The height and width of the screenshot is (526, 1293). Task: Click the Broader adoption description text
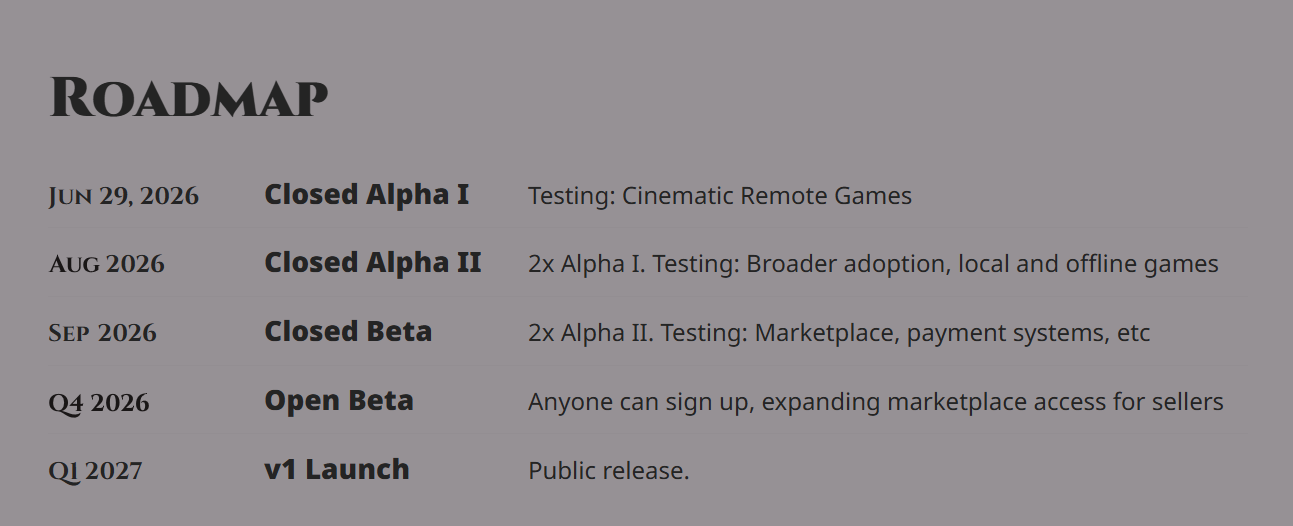point(873,264)
